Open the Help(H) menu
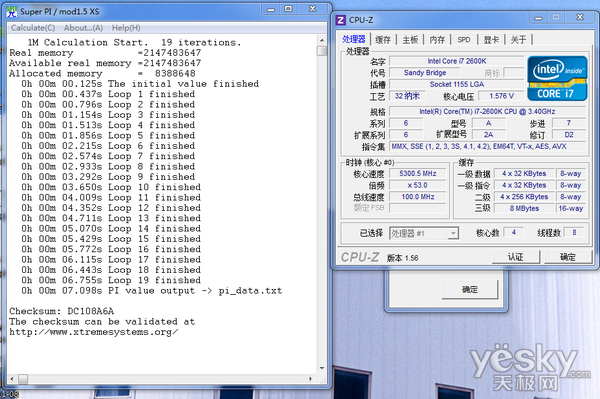Viewport: 600px width, 399px height. point(126,28)
